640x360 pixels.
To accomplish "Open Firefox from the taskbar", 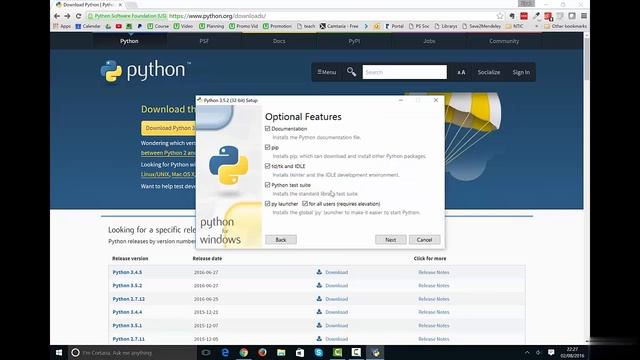I will [x=262, y=353].
